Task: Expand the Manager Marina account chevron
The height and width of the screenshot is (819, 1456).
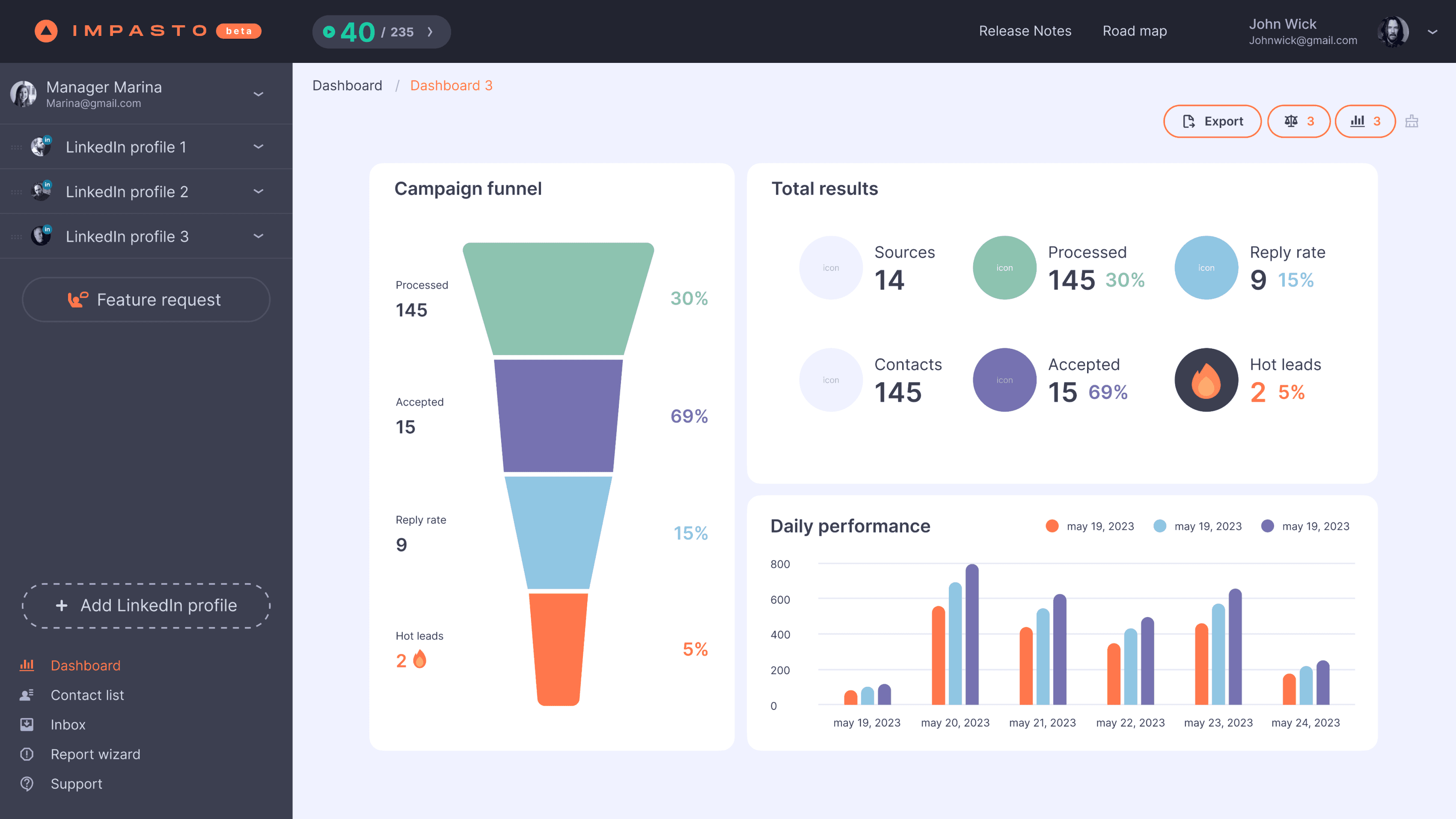Action: click(x=259, y=94)
